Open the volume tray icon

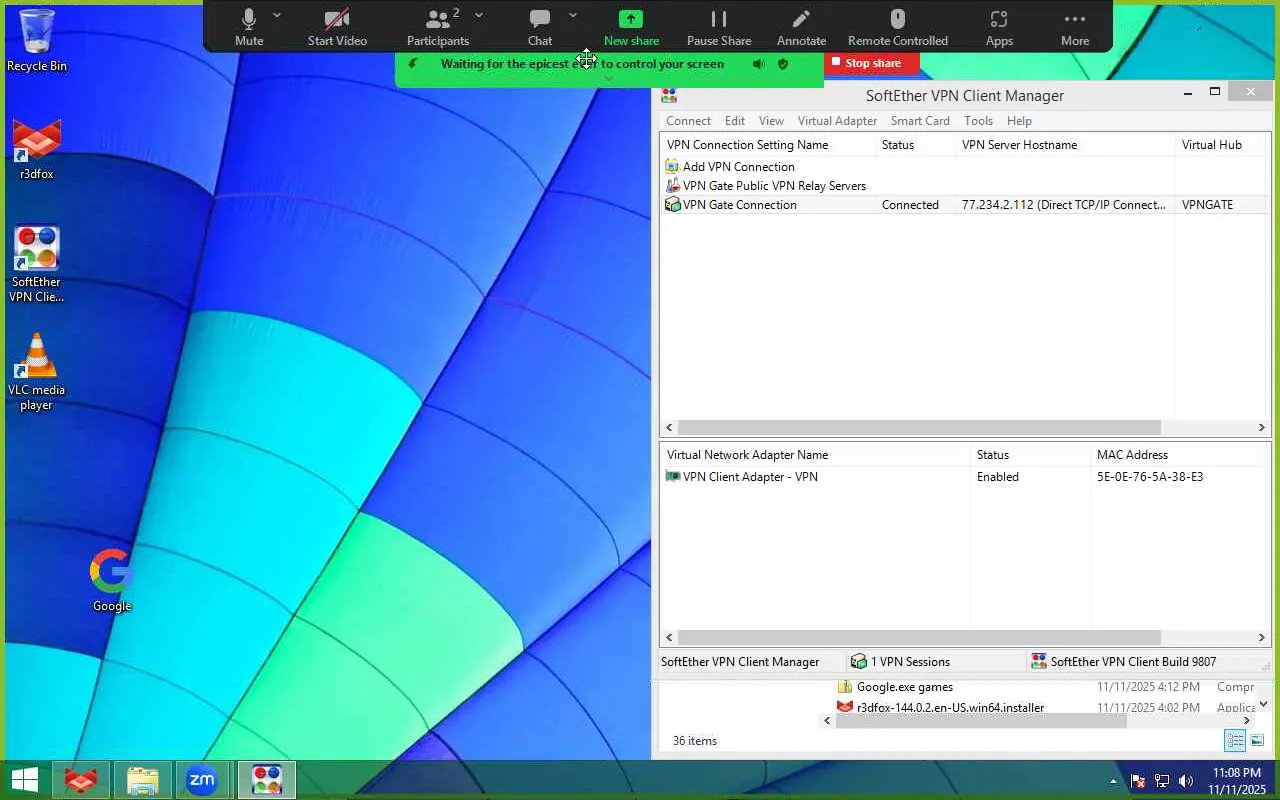point(1186,781)
